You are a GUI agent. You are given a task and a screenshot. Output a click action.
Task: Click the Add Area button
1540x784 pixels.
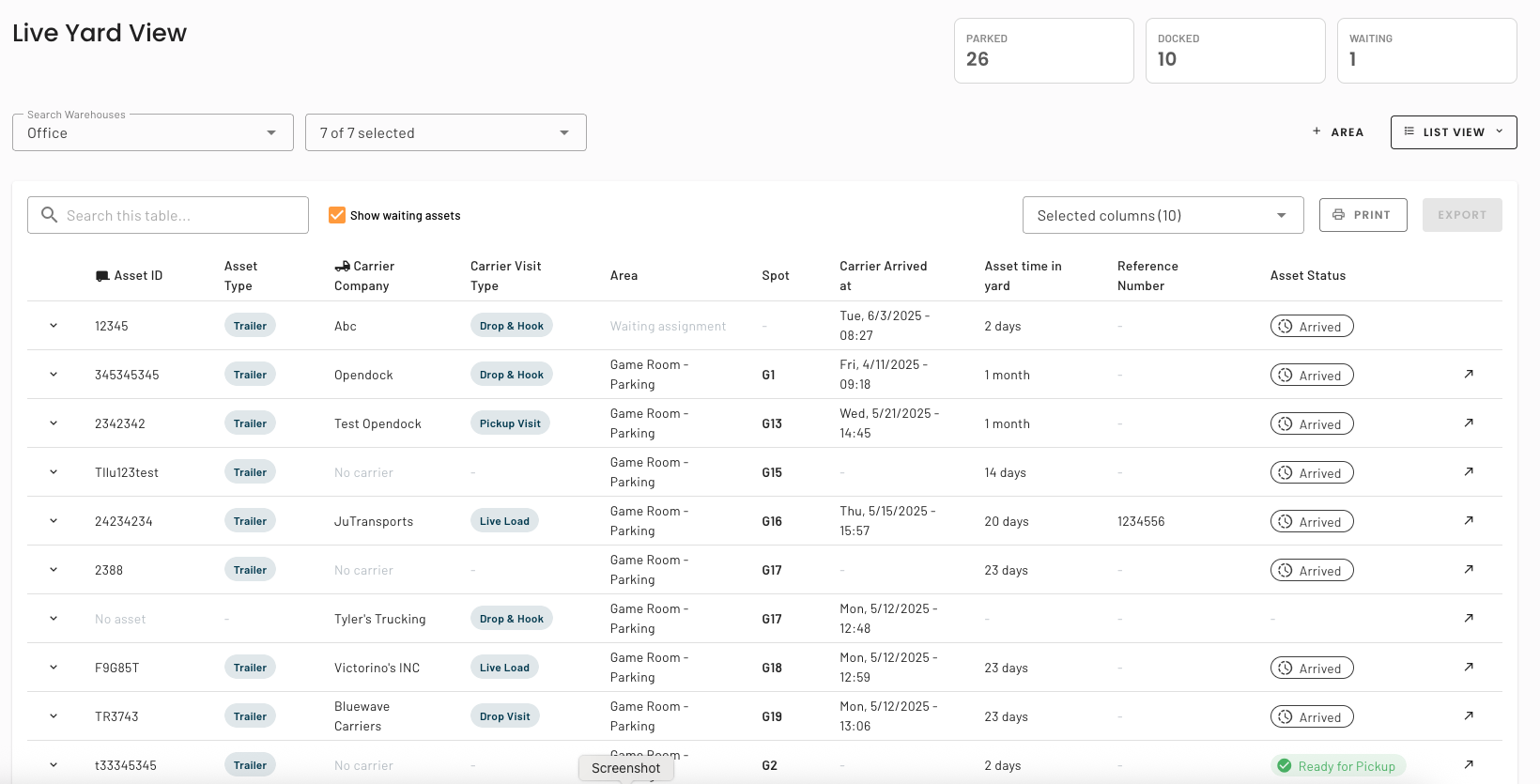click(1338, 132)
